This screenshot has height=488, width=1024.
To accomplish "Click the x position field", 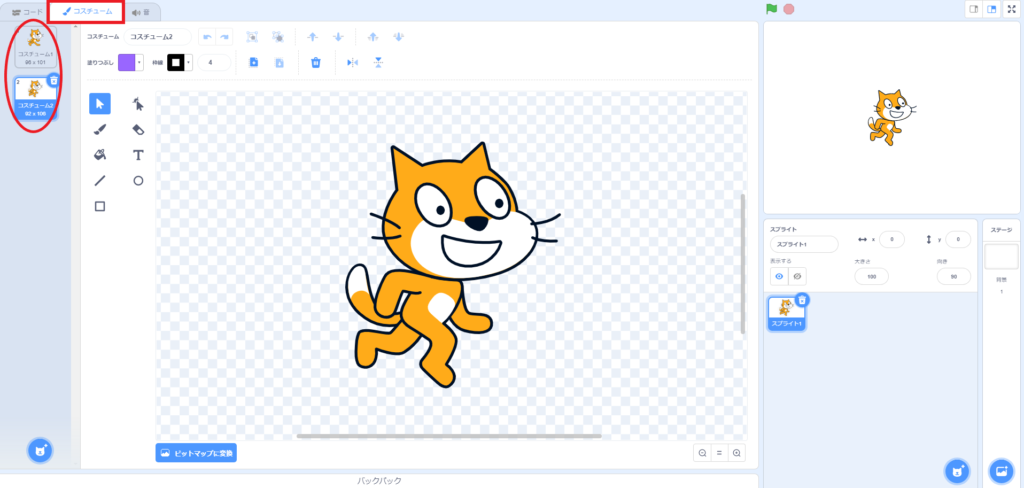I will (891, 240).
